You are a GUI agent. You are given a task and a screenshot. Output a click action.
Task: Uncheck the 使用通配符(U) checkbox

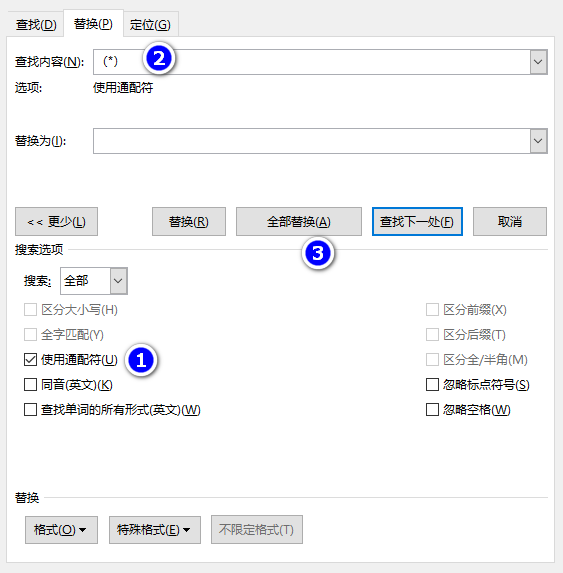pos(30,360)
